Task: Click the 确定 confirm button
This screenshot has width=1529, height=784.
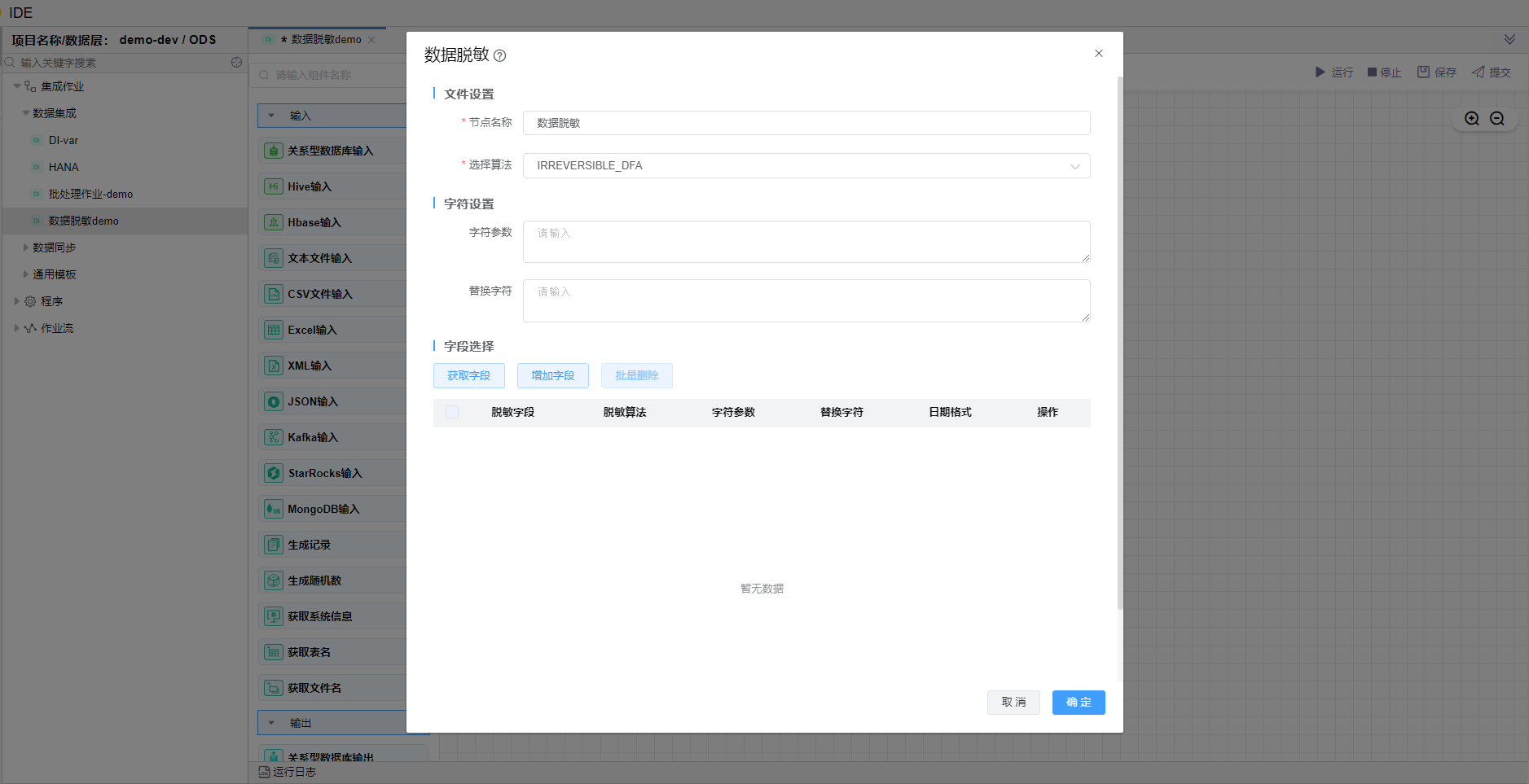Action: [x=1078, y=703]
